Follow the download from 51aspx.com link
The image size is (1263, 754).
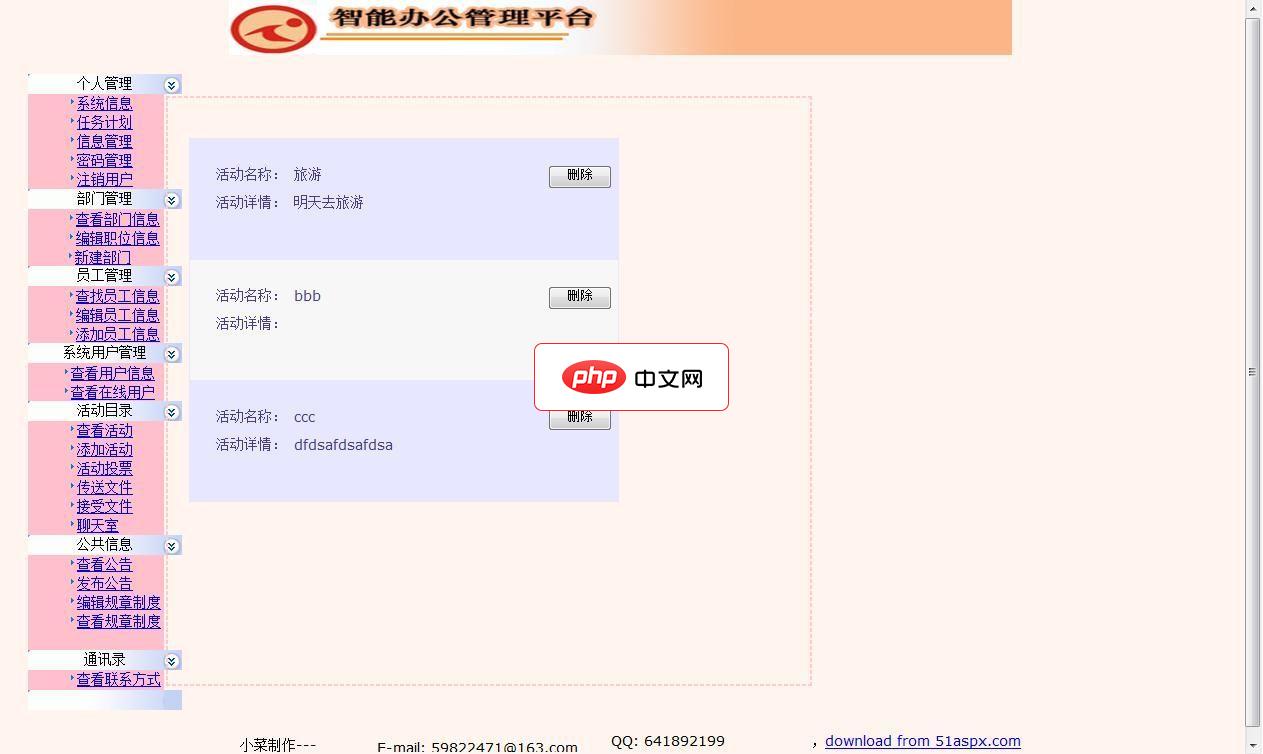coord(923,741)
